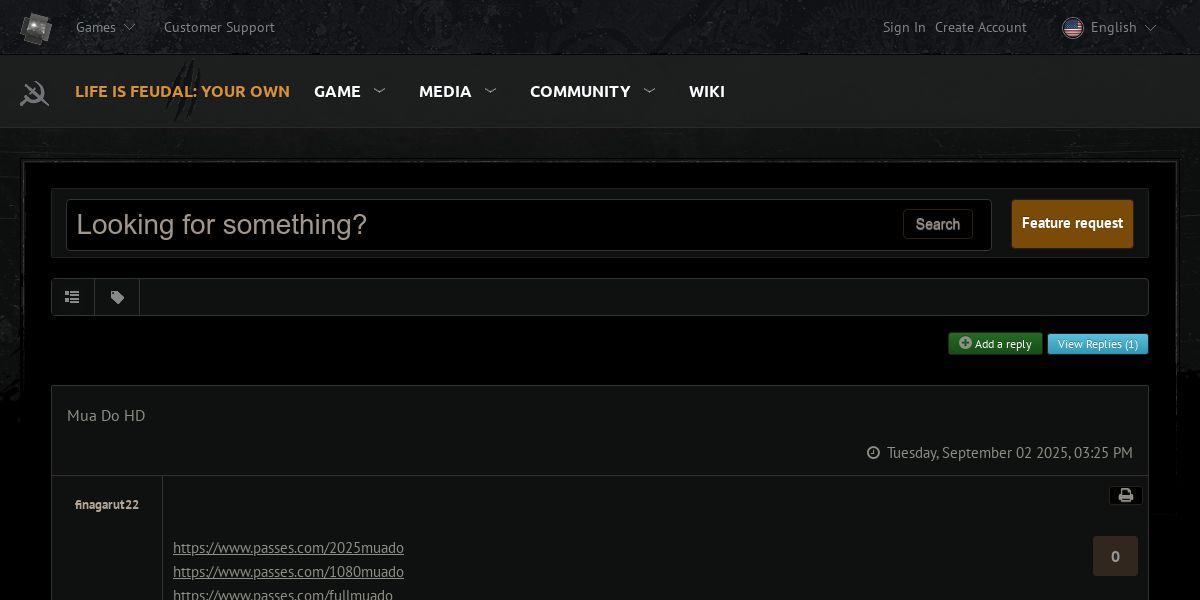Go to the WIKI page
The image size is (1200, 600).
pyautogui.click(x=707, y=91)
